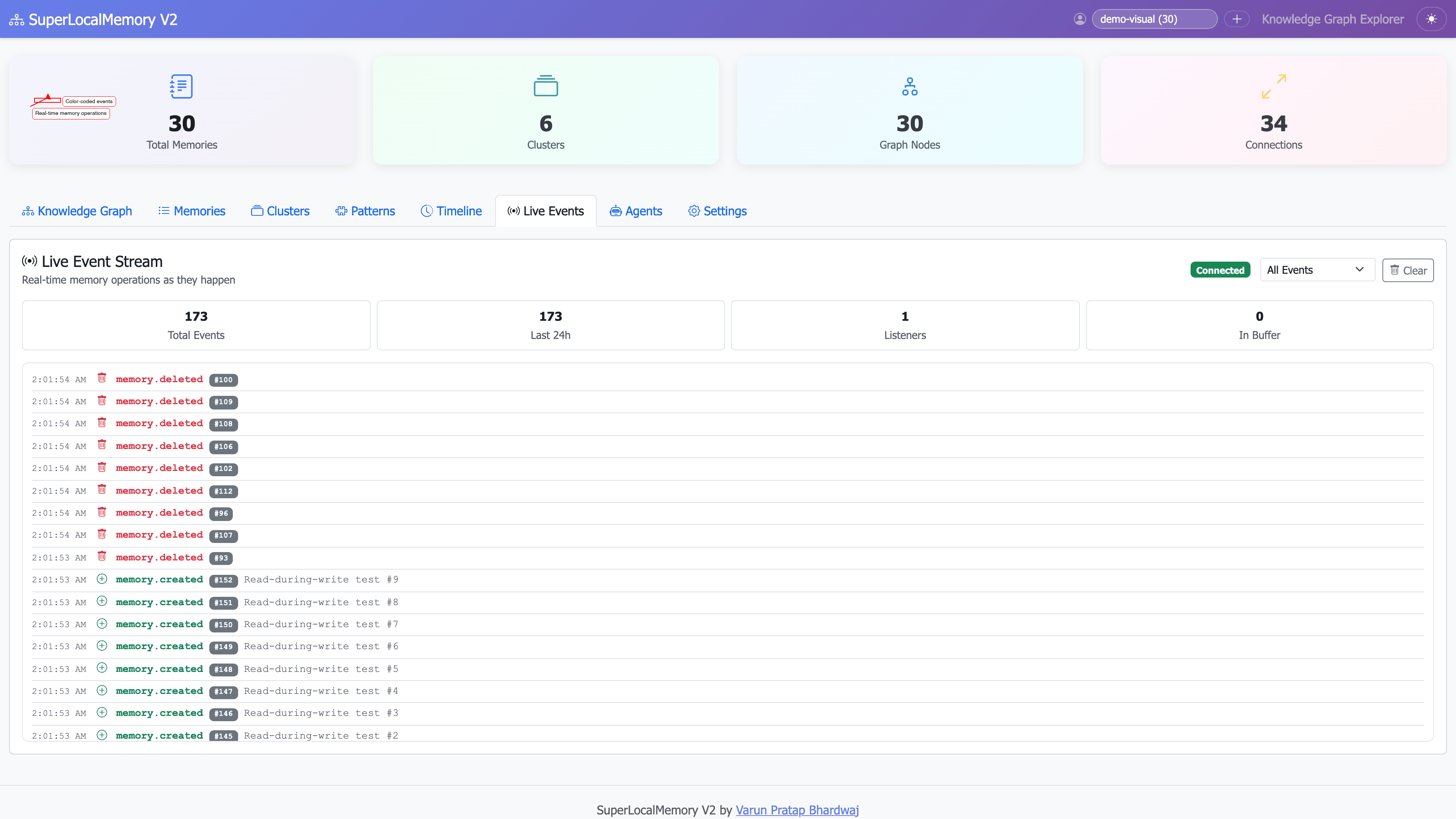The width and height of the screenshot is (1456, 819).
Task: Click the trash icon next to memory.deleted #100
Action: click(x=102, y=378)
